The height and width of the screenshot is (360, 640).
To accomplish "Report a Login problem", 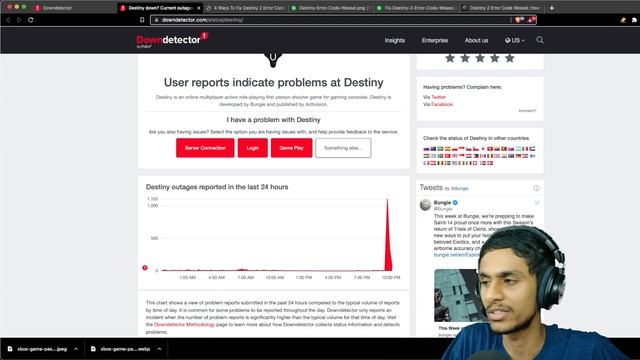I will click(253, 148).
